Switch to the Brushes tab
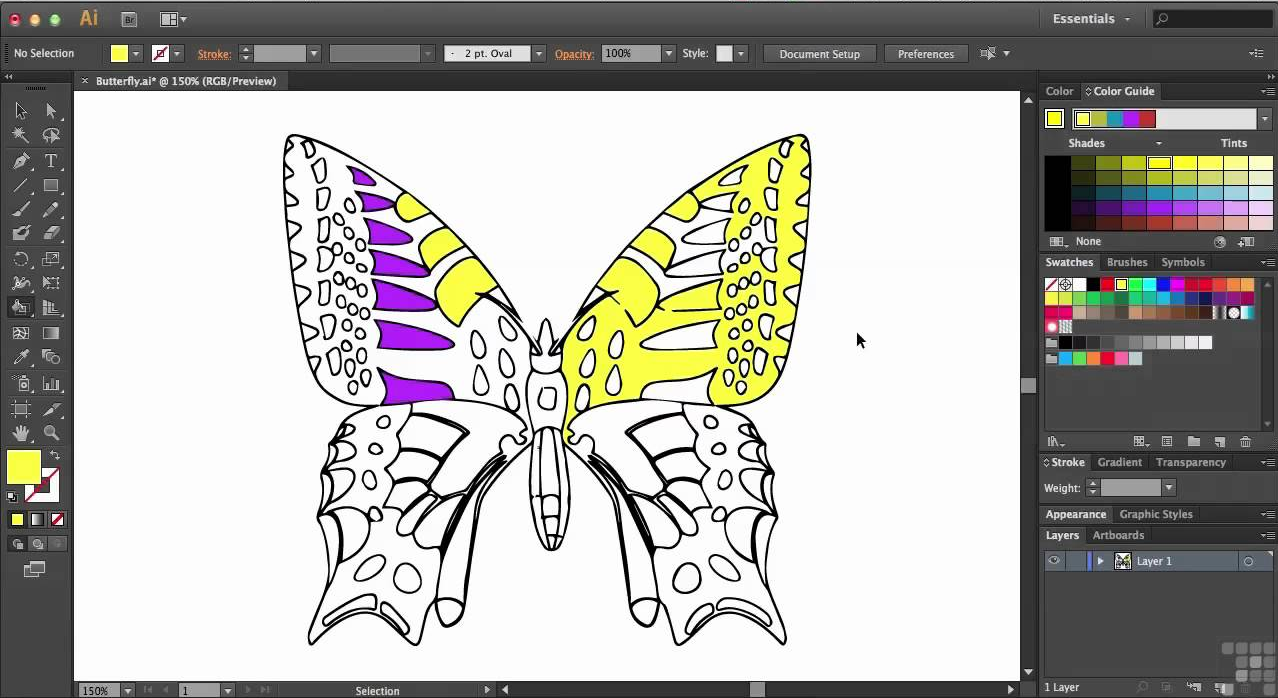The image size is (1278, 698). (x=1127, y=262)
